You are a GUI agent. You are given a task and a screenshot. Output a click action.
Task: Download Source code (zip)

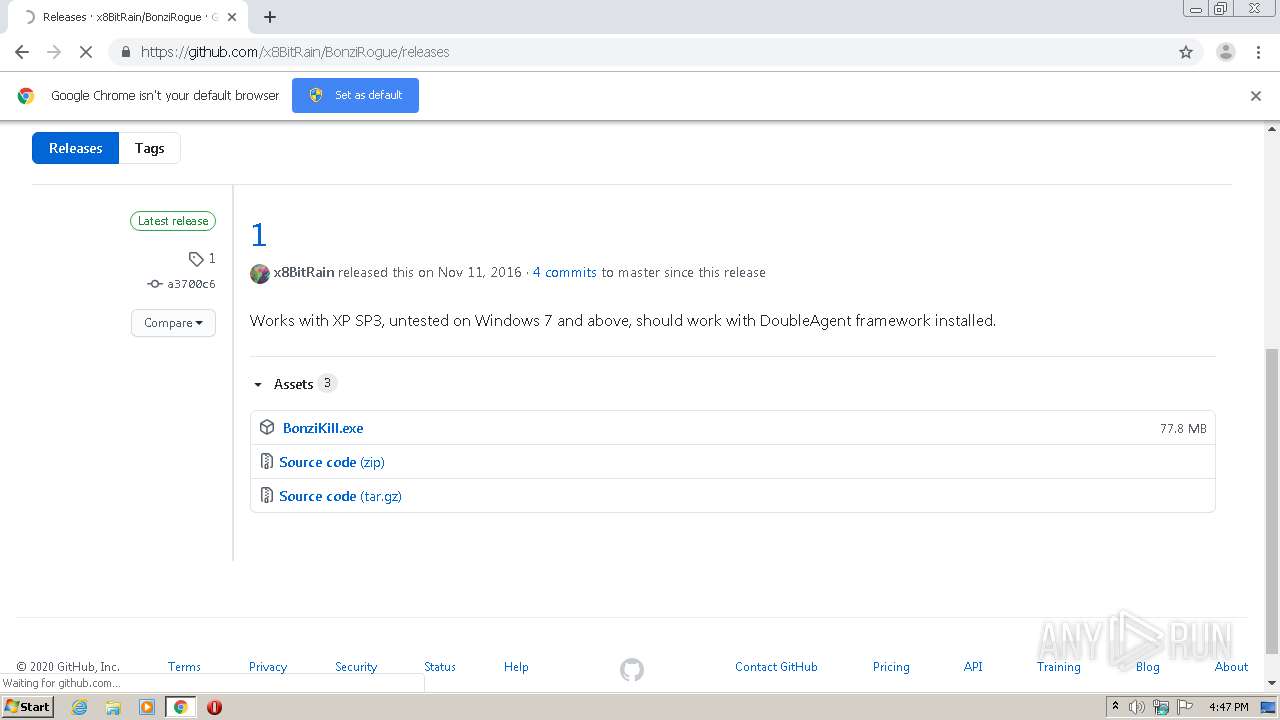point(332,462)
